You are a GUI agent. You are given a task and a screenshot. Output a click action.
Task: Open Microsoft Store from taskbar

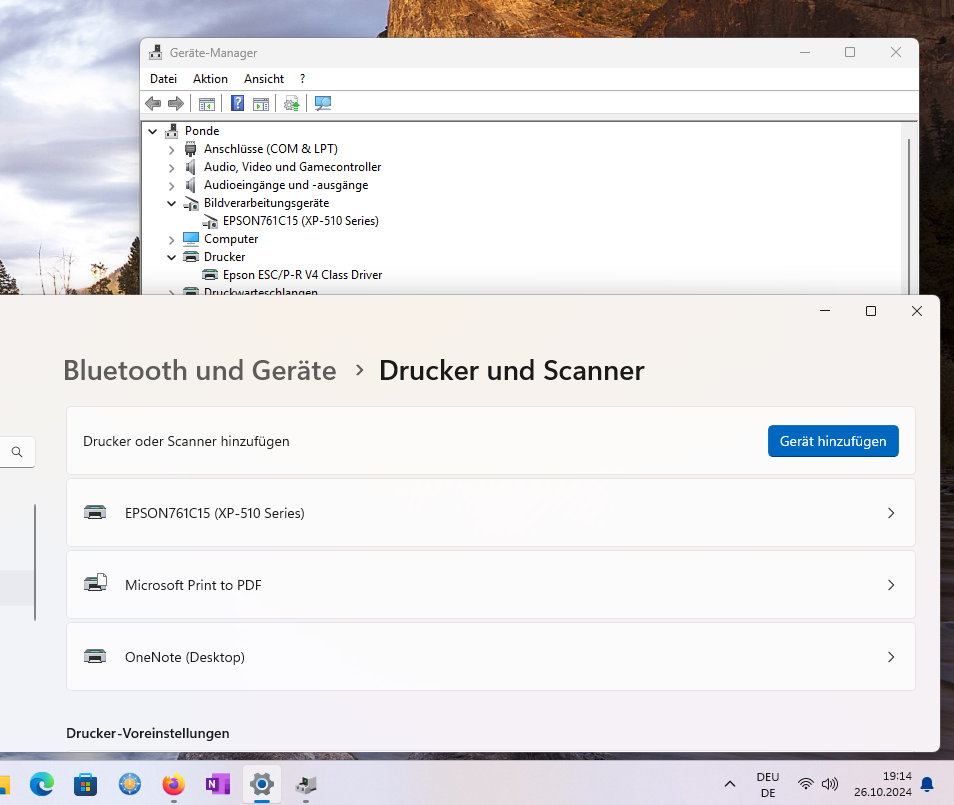[x=85, y=785]
